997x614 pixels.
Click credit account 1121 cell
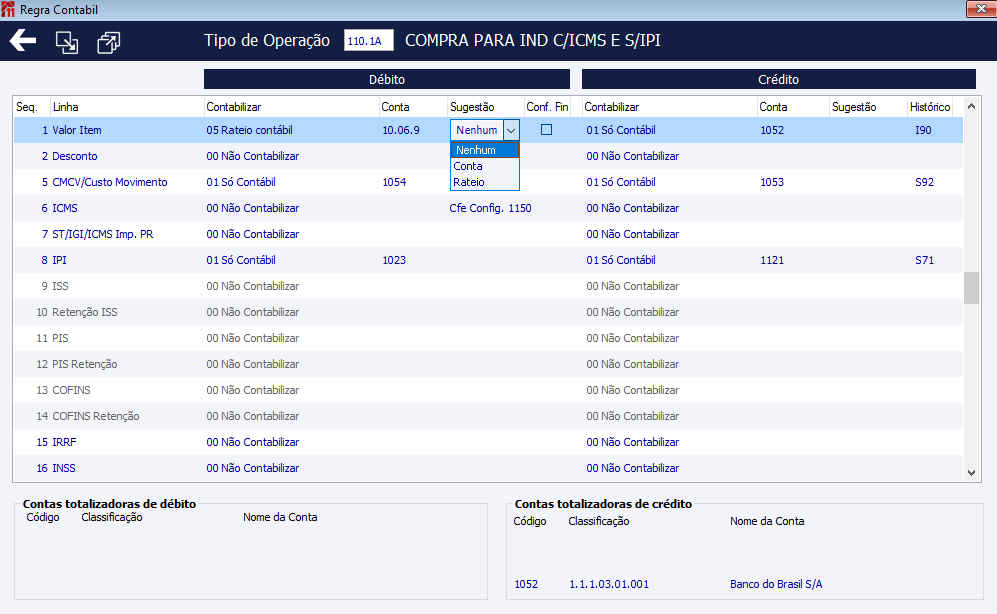point(772,260)
